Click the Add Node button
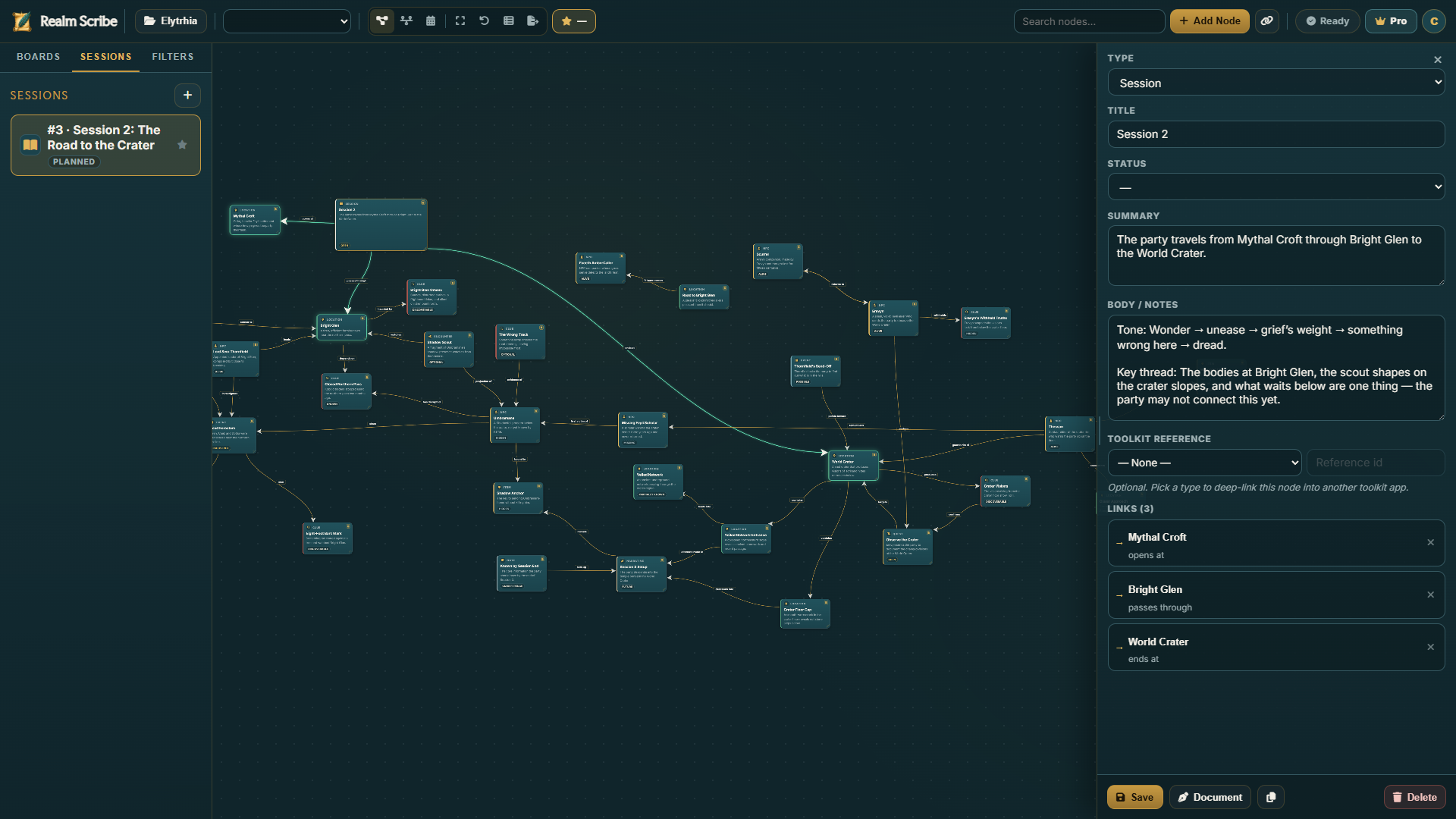This screenshot has width=1456, height=819. pos(1210,21)
